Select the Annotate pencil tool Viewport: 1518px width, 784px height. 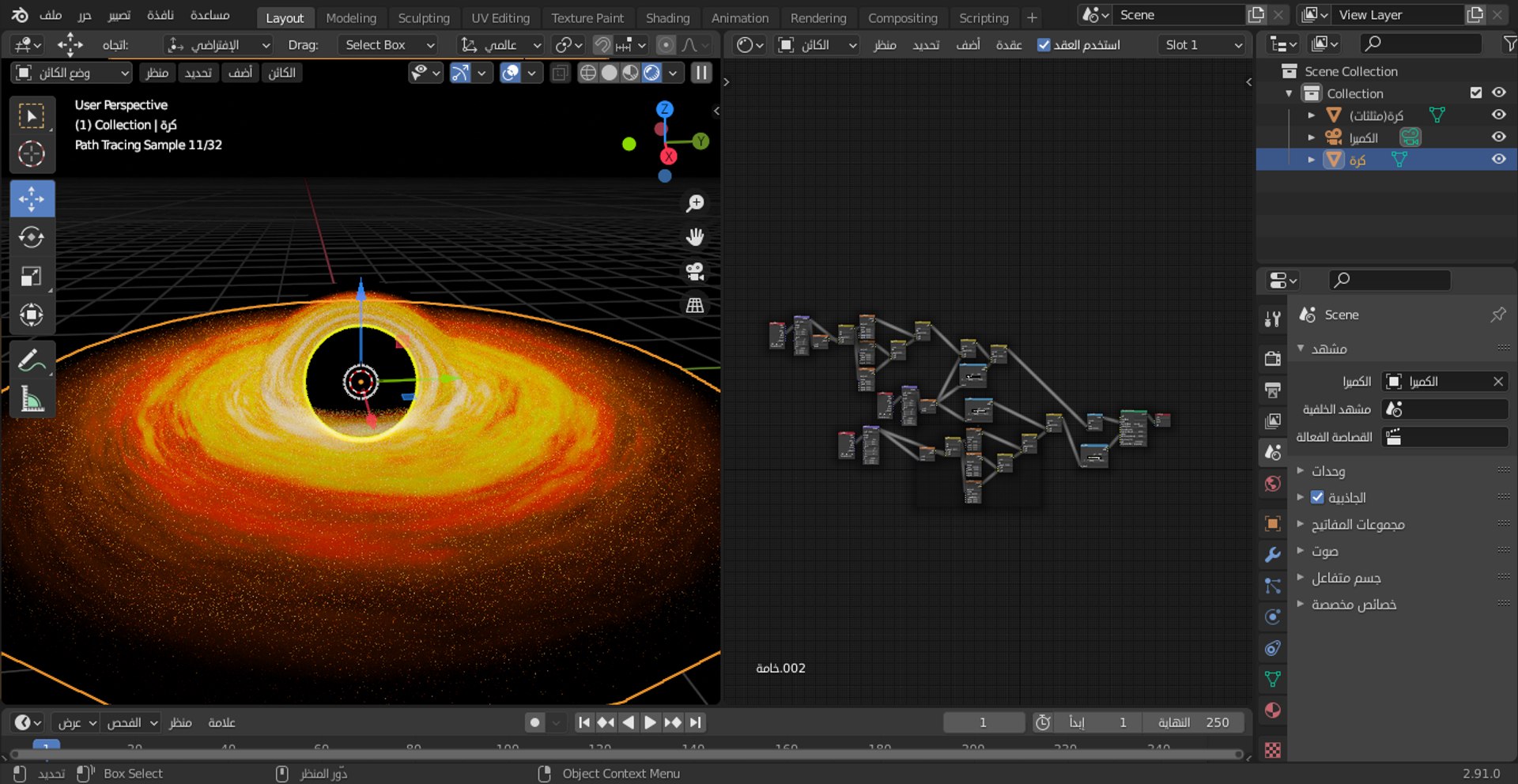tap(32, 360)
